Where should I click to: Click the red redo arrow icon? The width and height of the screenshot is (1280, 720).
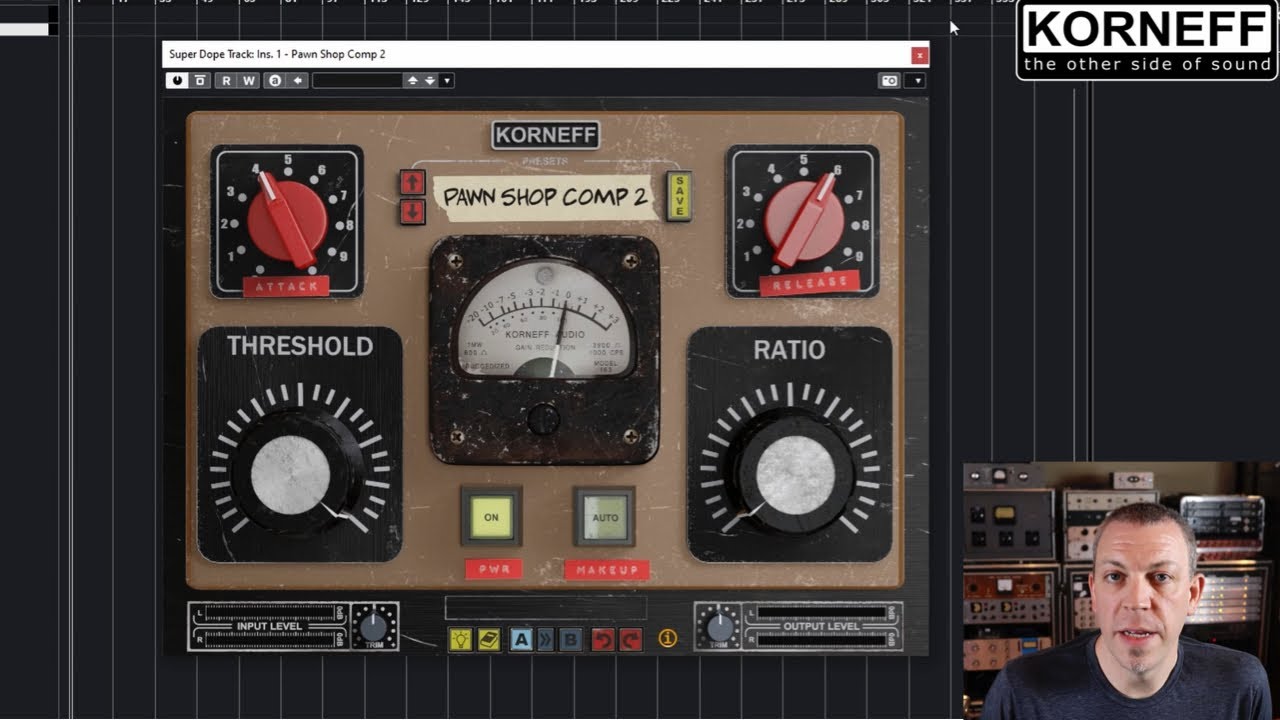point(630,639)
